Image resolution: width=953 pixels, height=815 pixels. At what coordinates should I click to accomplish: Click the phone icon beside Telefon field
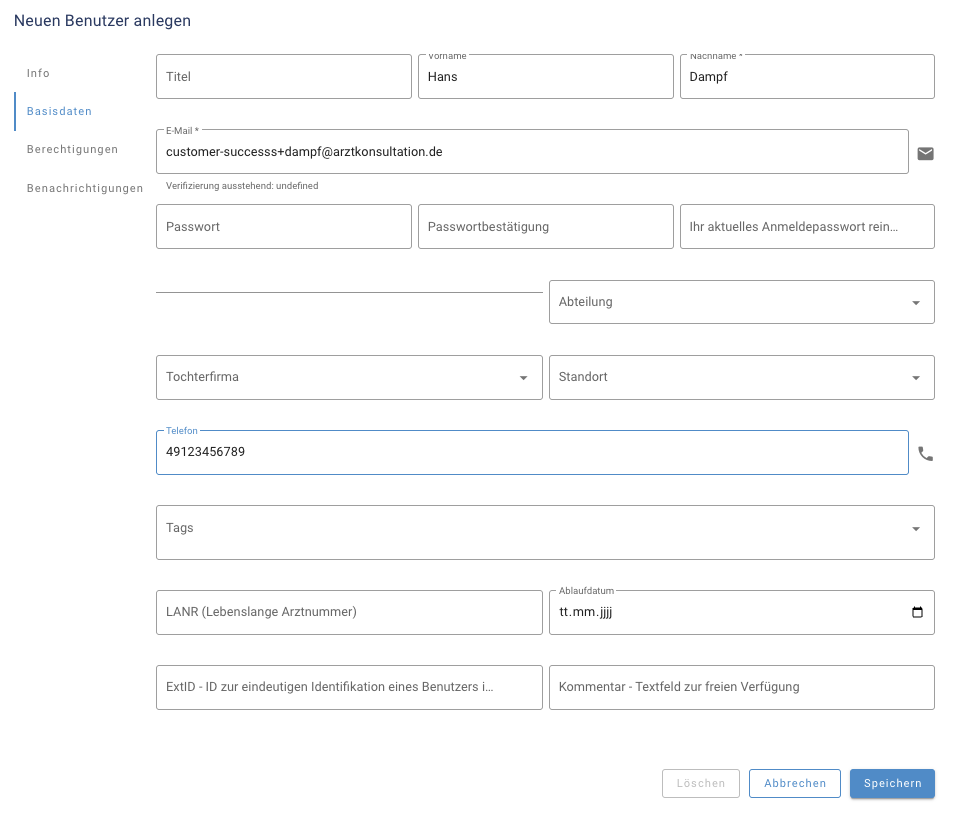(x=925, y=453)
